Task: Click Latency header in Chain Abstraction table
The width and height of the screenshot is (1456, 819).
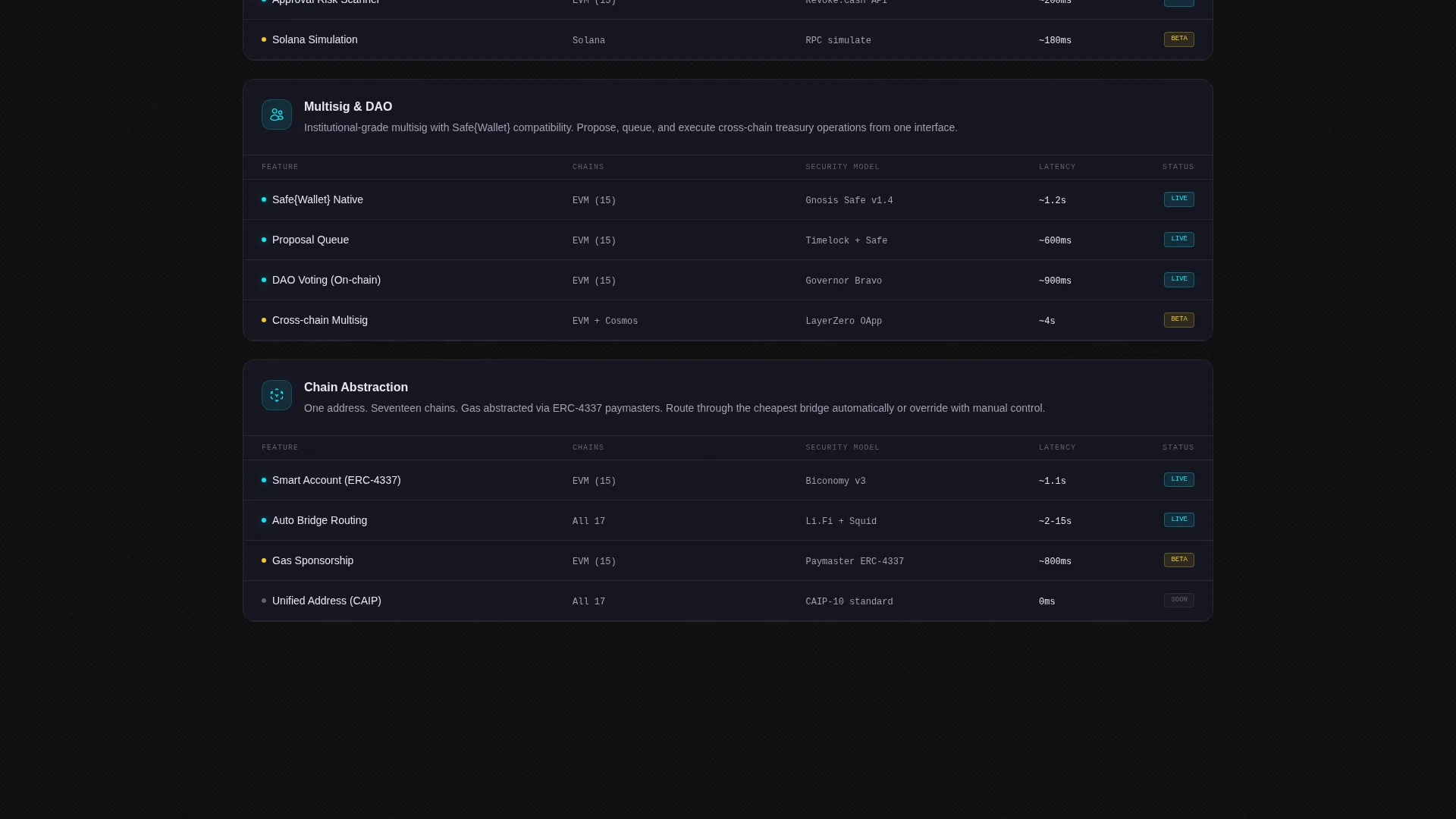Action: click(1057, 447)
